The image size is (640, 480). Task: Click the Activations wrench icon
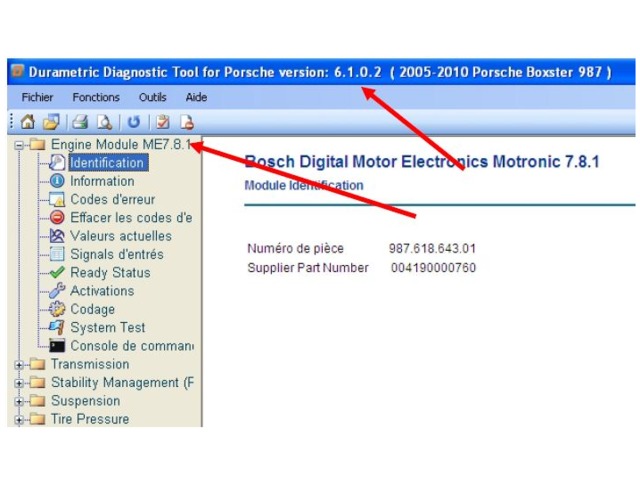click(57, 291)
